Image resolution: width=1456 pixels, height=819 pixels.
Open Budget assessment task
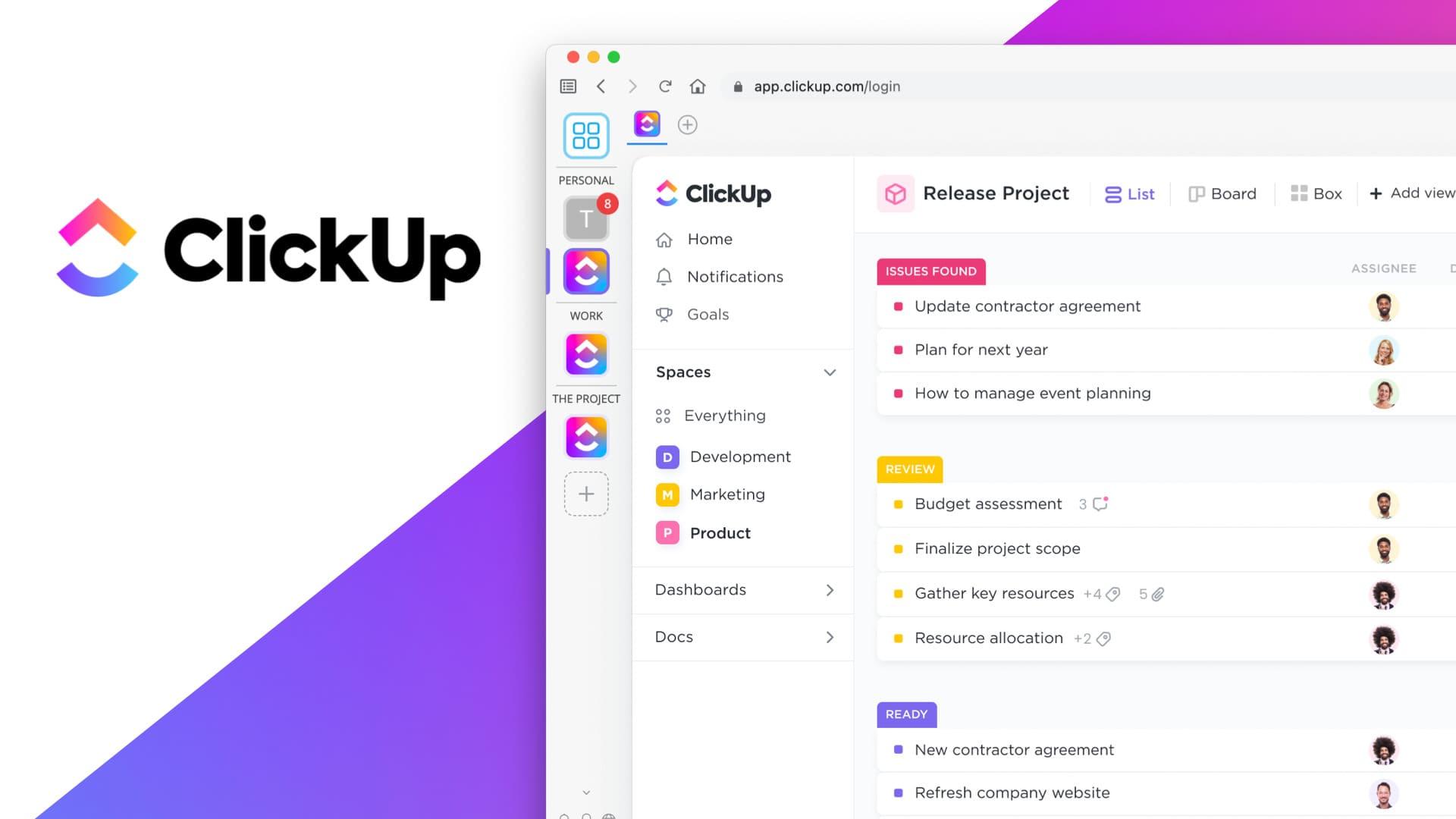pos(988,503)
